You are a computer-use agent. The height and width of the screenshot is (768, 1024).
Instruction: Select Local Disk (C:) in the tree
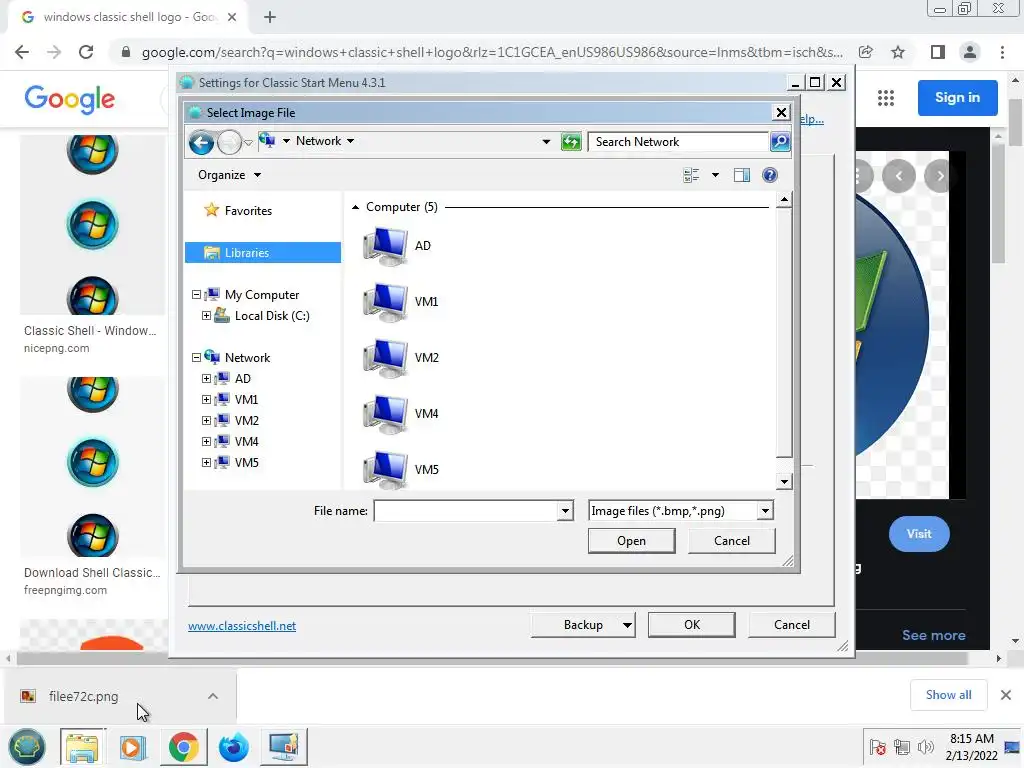point(272,315)
